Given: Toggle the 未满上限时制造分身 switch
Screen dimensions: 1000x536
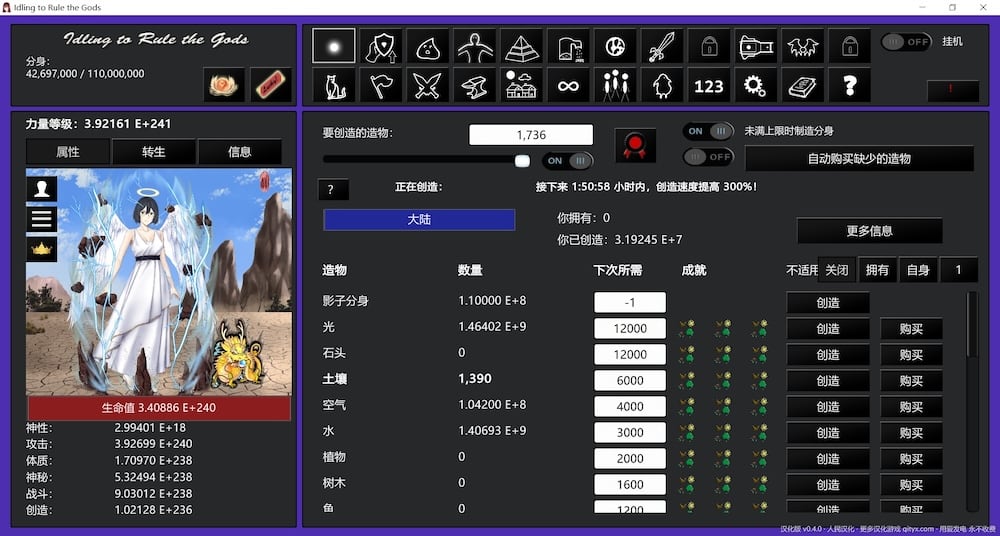Looking at the screenshot, I should pyautogui.click(x=708, y=131).
